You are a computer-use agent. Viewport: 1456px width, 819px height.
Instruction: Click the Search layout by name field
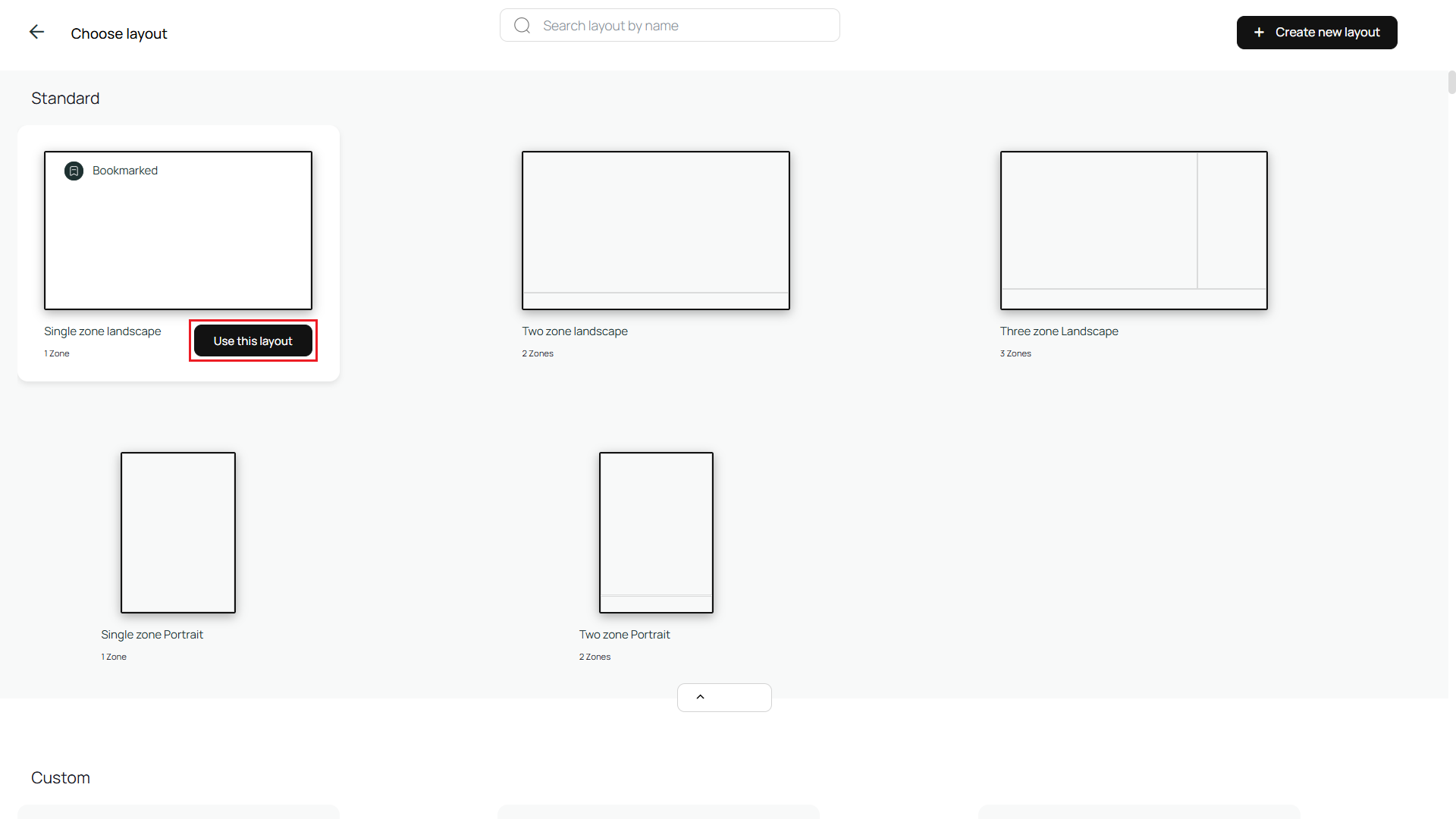pos(670,24)
